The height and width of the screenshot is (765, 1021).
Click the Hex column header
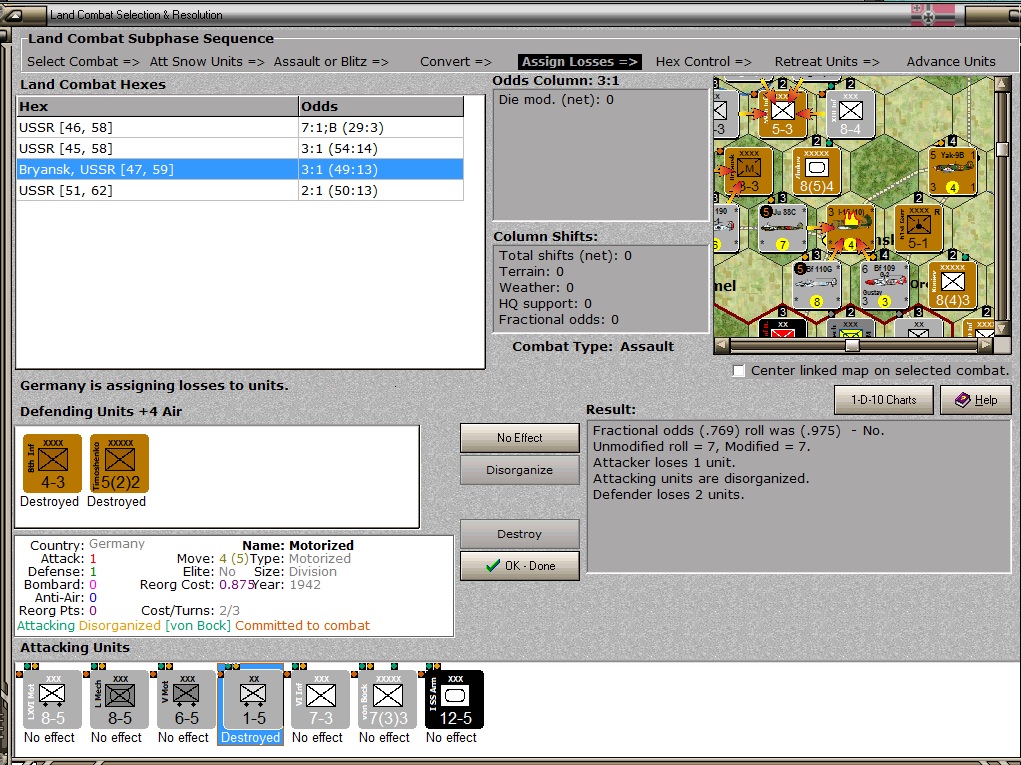click(157, 106)
